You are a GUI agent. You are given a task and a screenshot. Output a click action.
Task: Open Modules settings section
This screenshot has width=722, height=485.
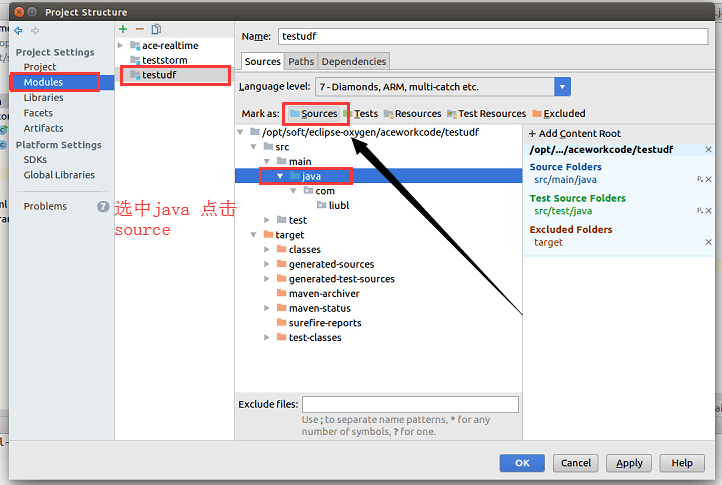click(x=43, y=82)
